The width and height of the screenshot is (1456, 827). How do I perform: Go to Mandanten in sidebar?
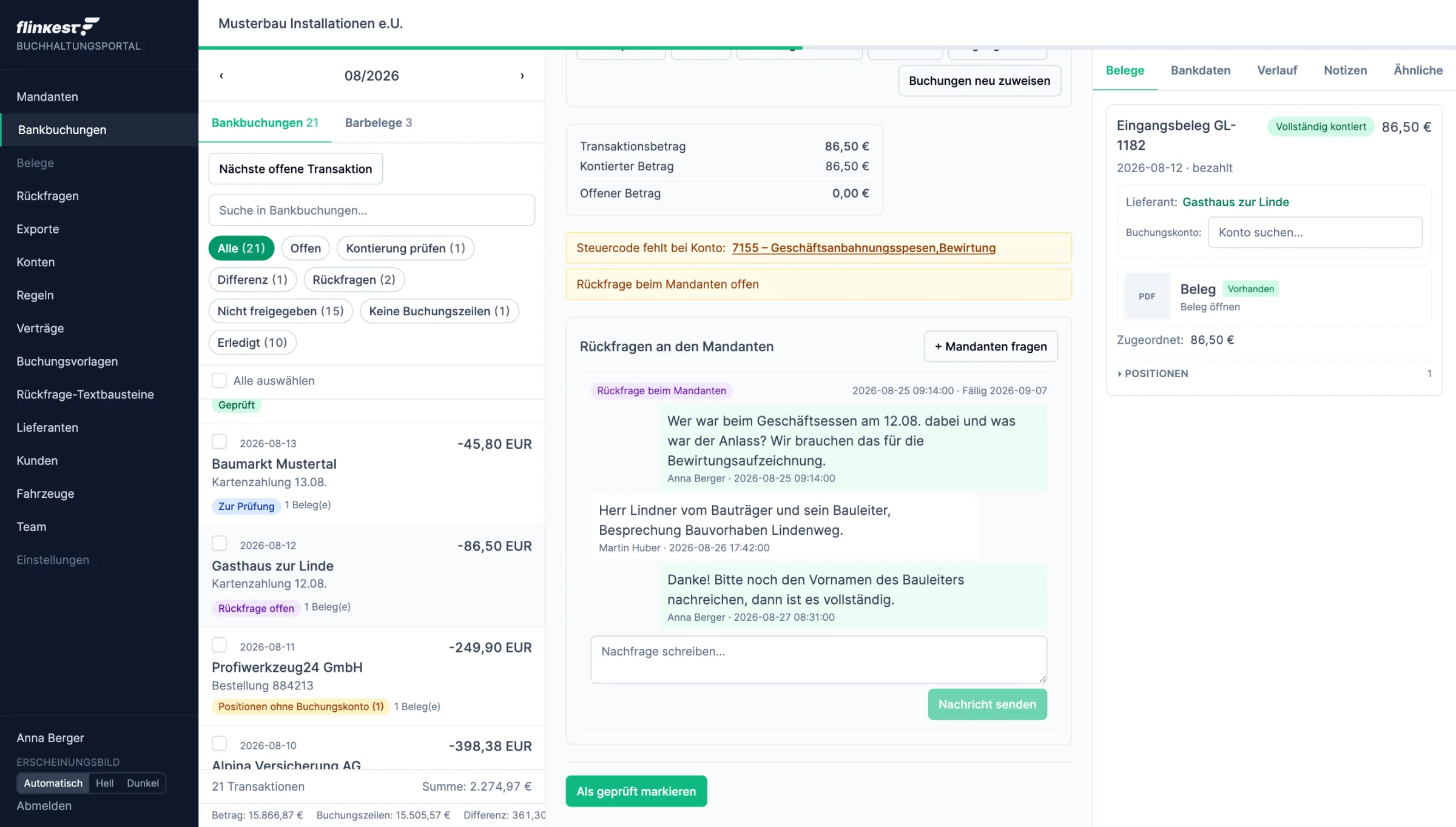(x=99, y=97)
